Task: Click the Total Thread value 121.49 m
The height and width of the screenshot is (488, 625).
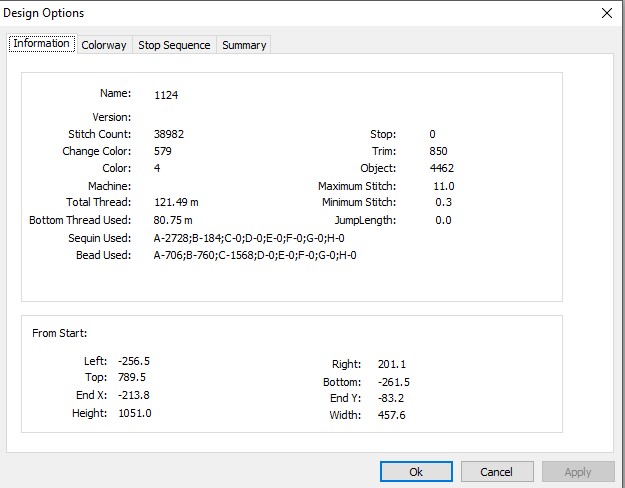Action: (x=176, y=202)
